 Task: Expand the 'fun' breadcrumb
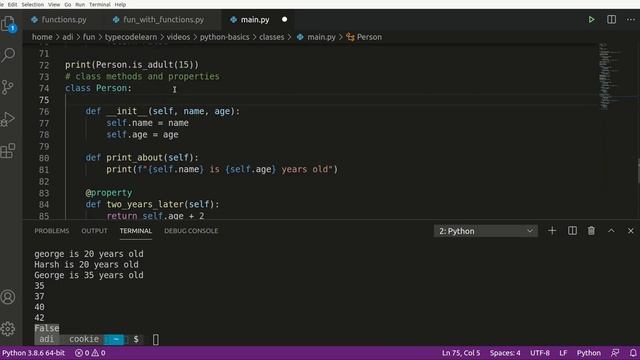pyautogui.click(x=89, y=37)
